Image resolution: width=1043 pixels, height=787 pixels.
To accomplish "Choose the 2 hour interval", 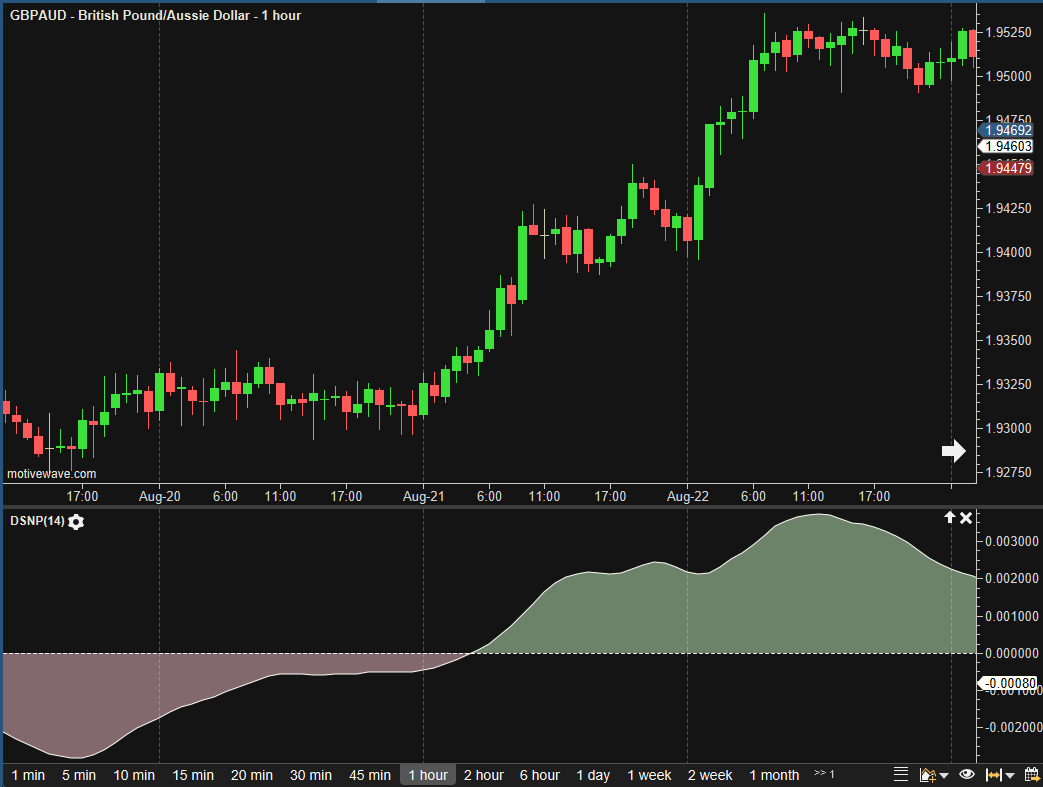I will 484,775.
